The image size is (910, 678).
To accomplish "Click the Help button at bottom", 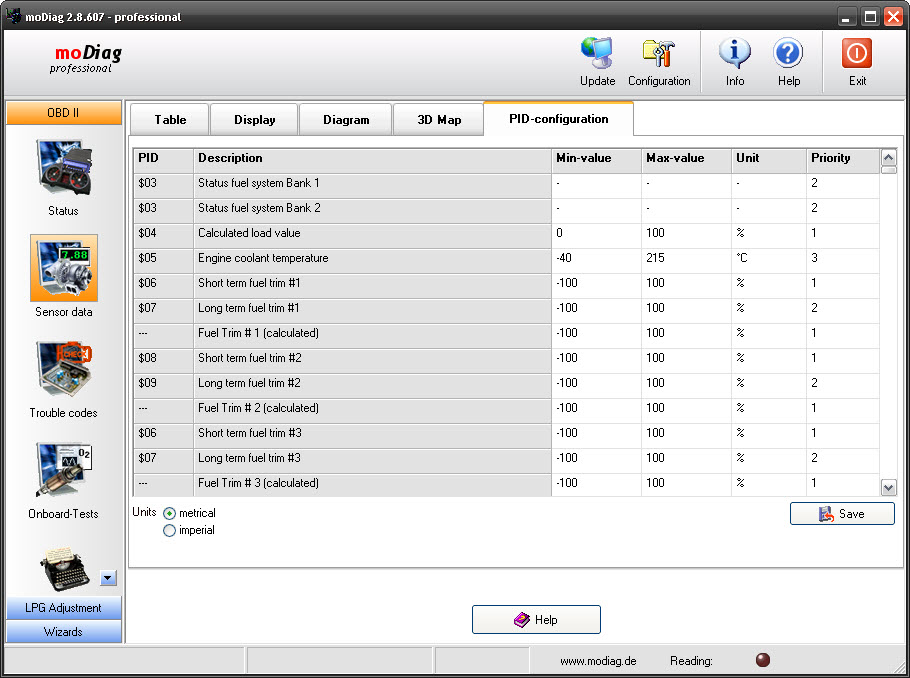I will coord(536,620).
